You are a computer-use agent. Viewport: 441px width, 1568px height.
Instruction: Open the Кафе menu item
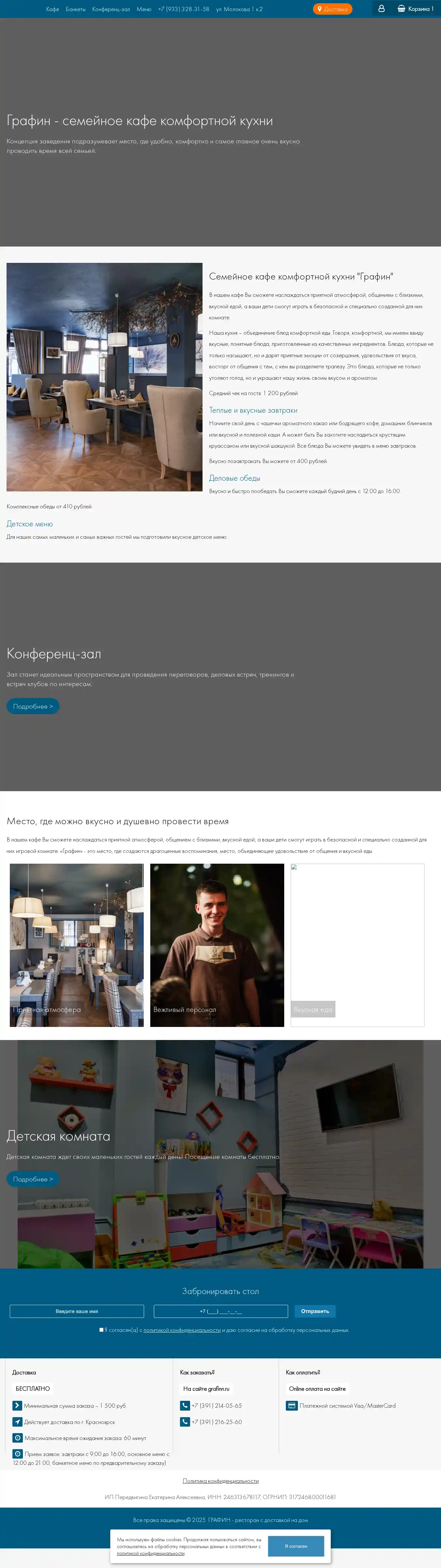pyautogui.click(x=52, y=9)
